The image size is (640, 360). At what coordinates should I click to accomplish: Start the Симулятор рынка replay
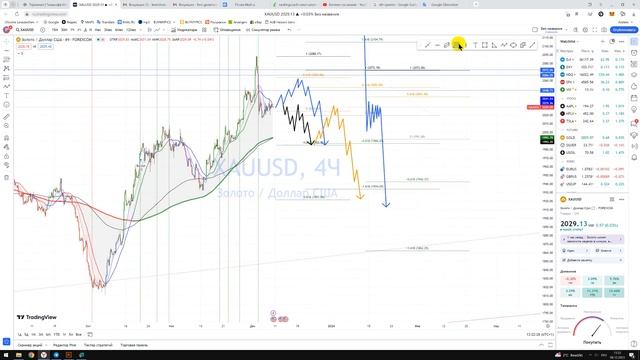[x=263, y=30]
